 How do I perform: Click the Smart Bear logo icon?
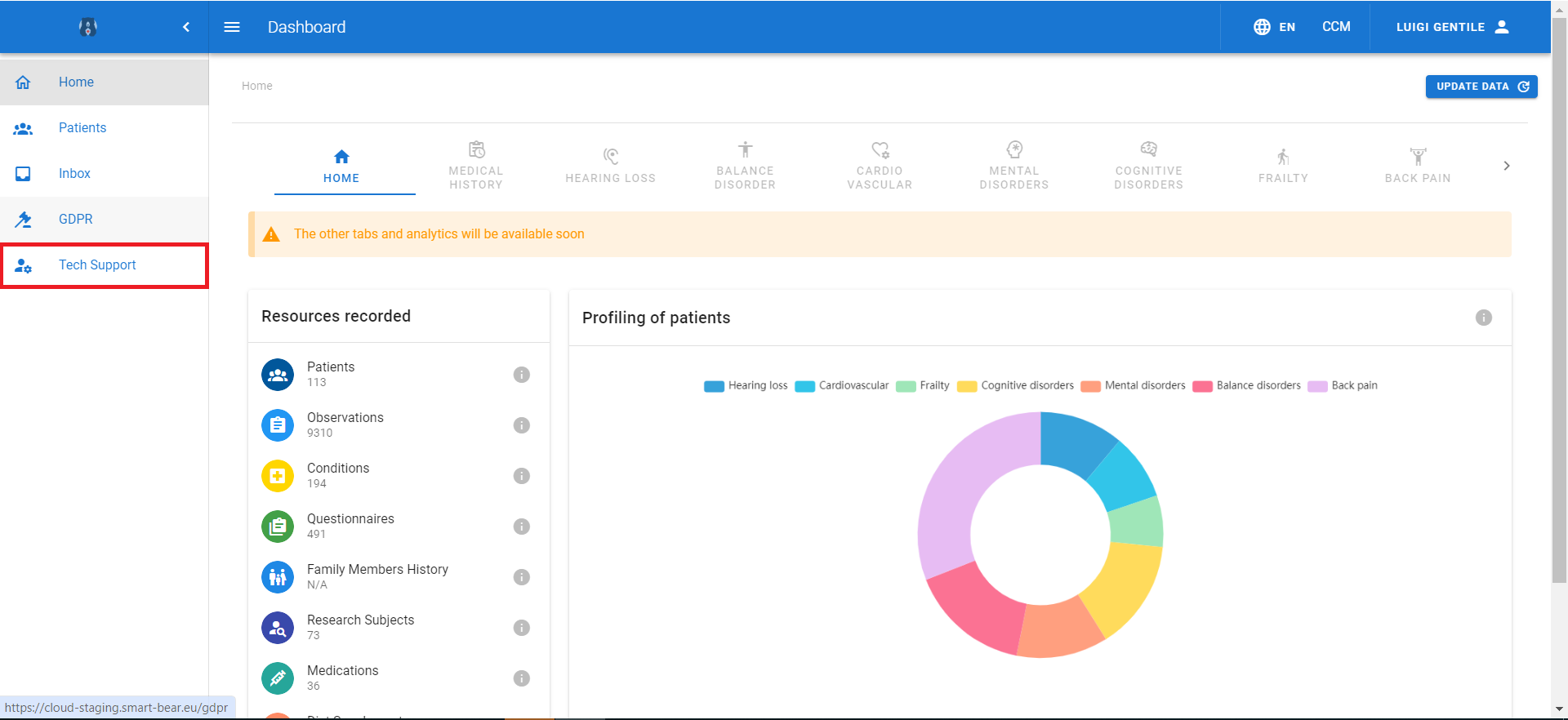coord(88,27)
